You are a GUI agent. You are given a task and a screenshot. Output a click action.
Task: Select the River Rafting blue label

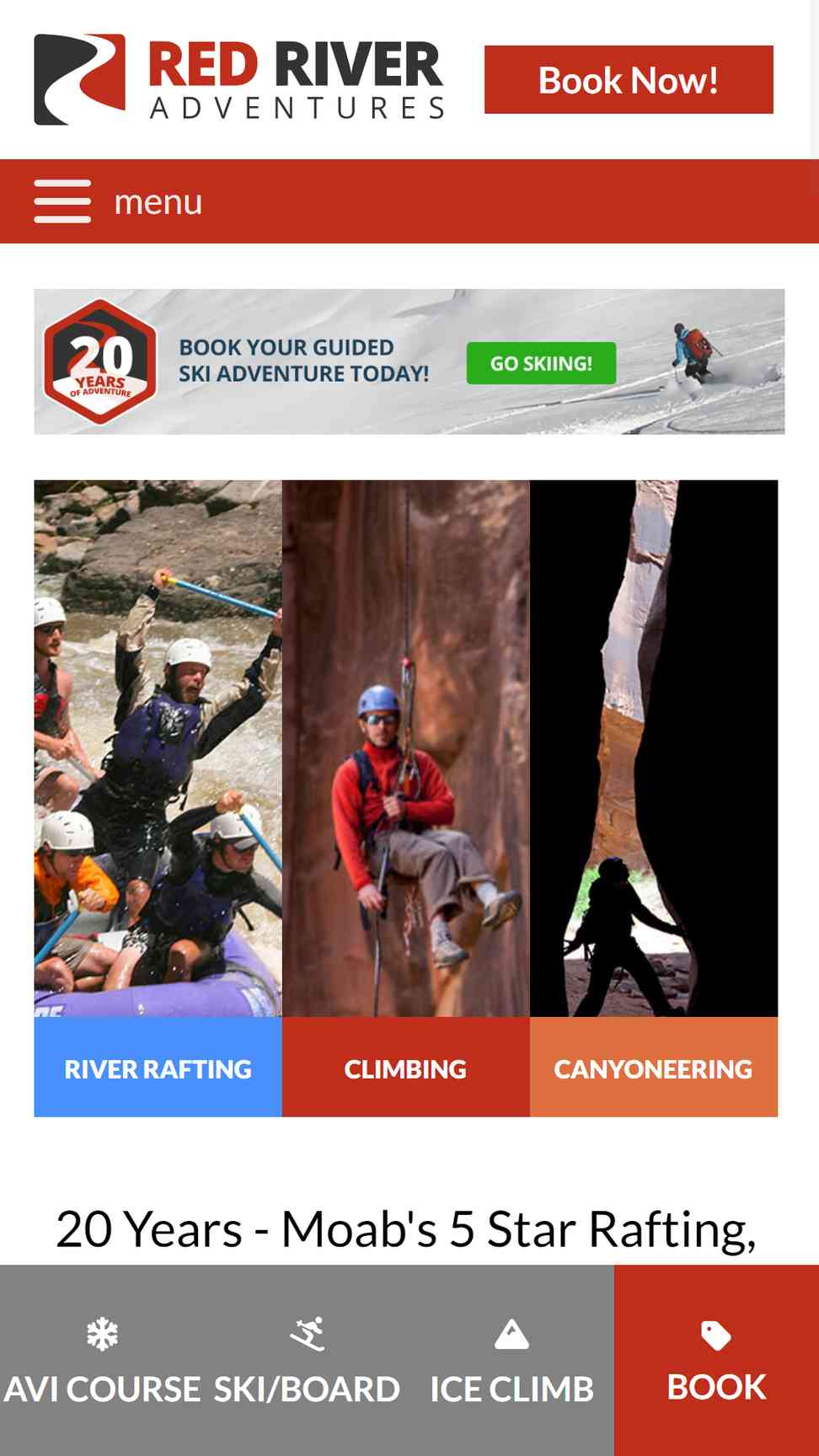coord(158,1068)
